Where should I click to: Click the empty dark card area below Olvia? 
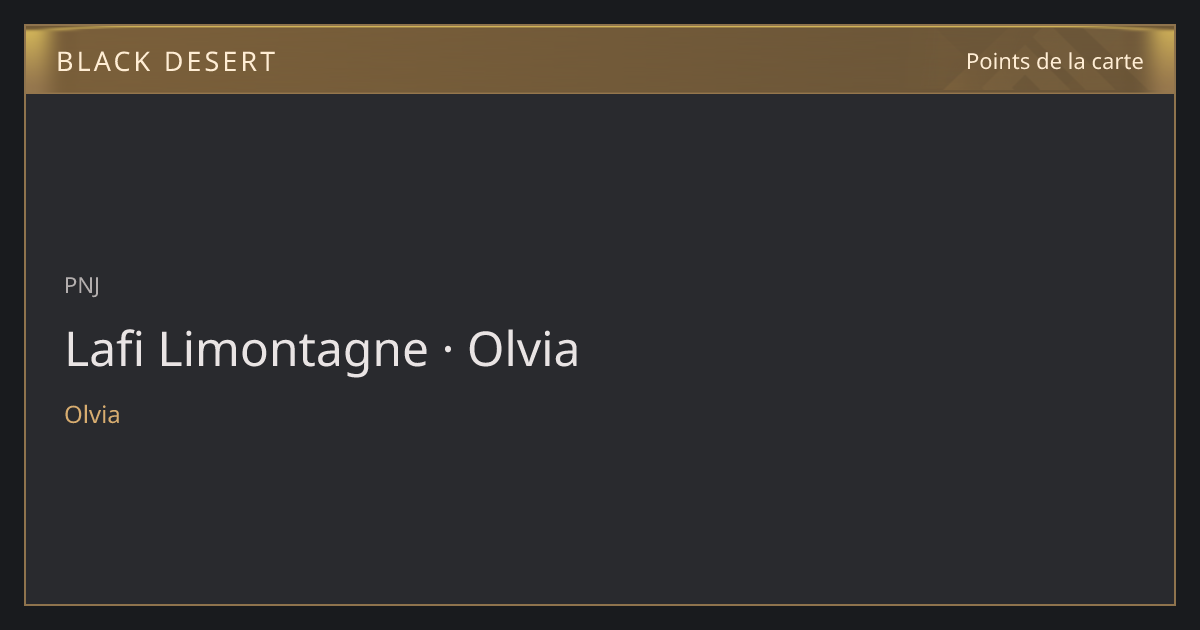600,515
